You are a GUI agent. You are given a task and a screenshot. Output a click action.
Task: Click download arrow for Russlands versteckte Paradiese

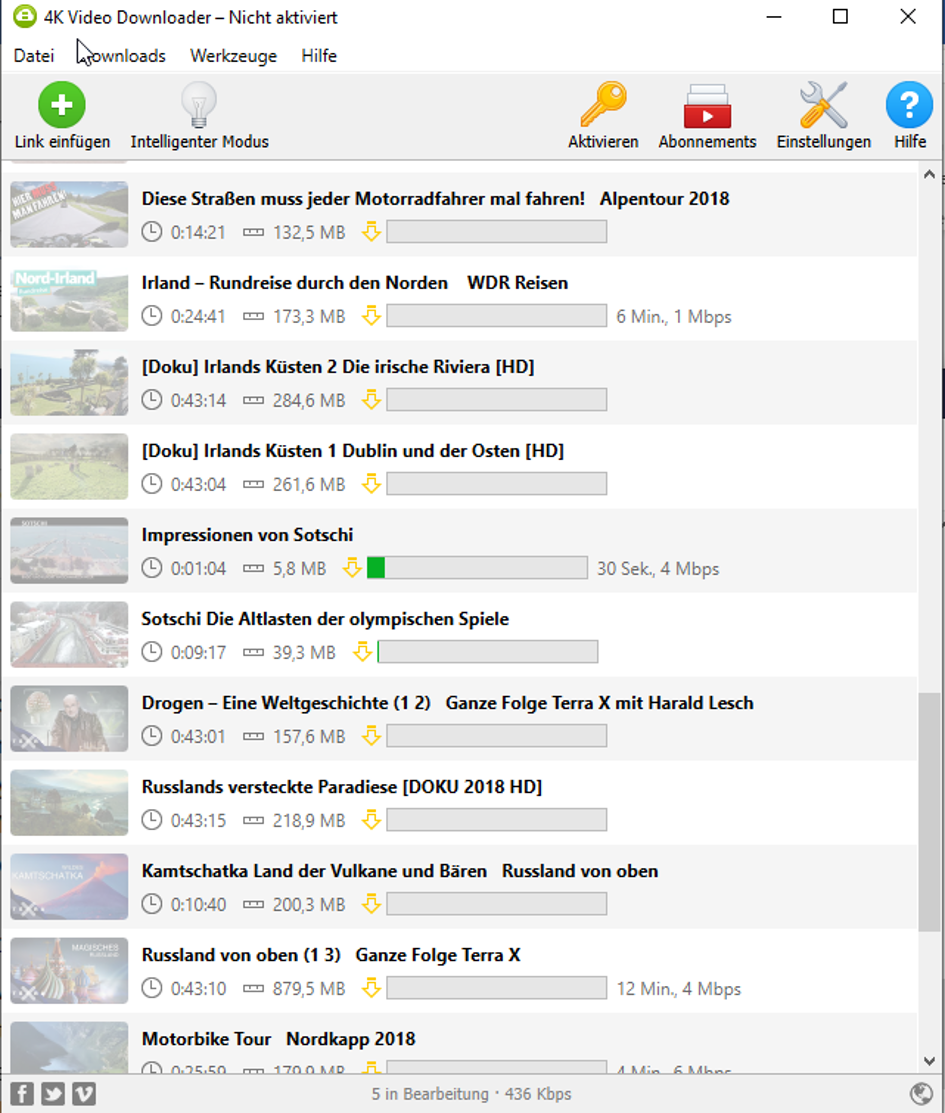(x=371, y=820)
